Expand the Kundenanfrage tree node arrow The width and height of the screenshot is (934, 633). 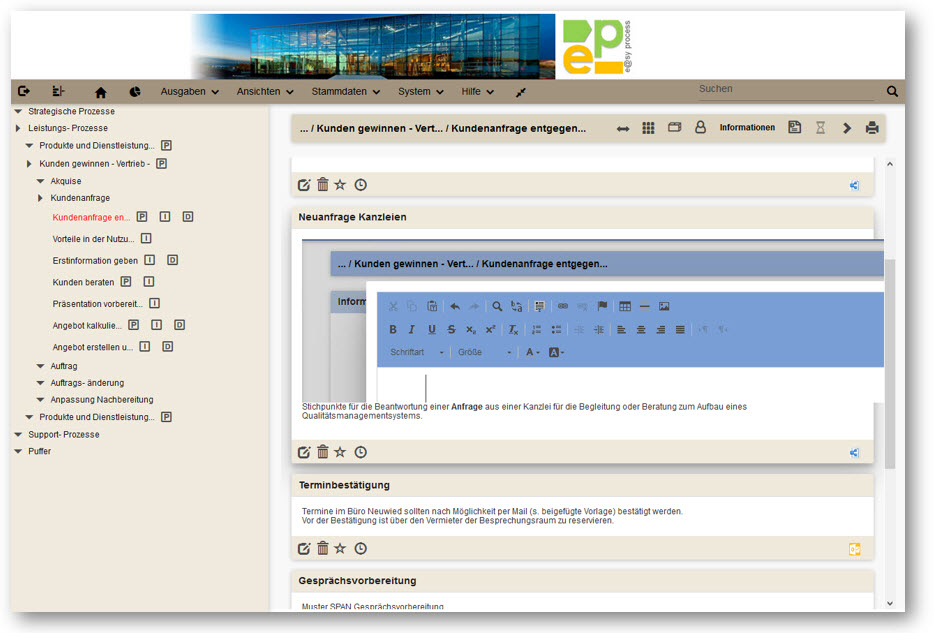click(40, 198)
